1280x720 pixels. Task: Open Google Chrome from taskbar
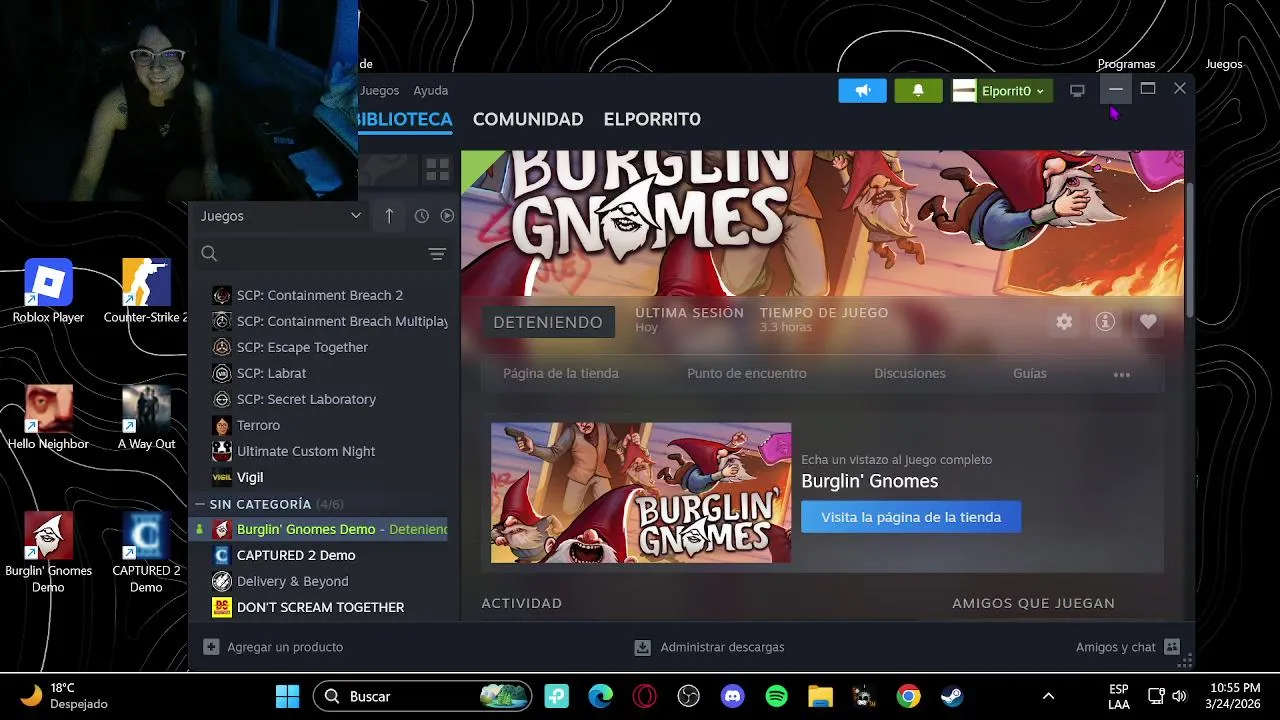click(908, 696)
